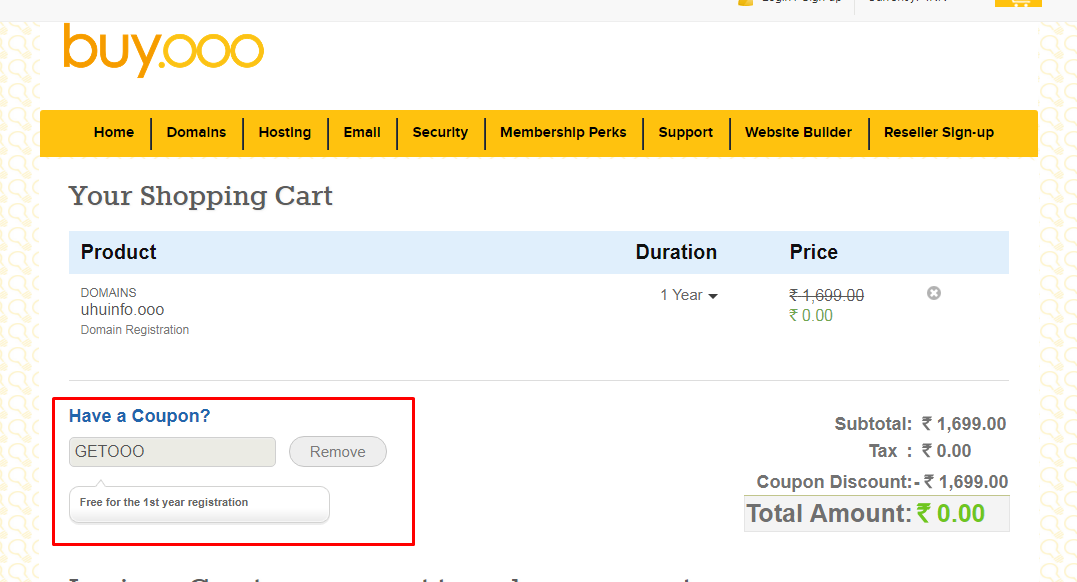Click the Duration column header
The height and width of the screenshot is (582, 1077).
click(x=676, y=252)
